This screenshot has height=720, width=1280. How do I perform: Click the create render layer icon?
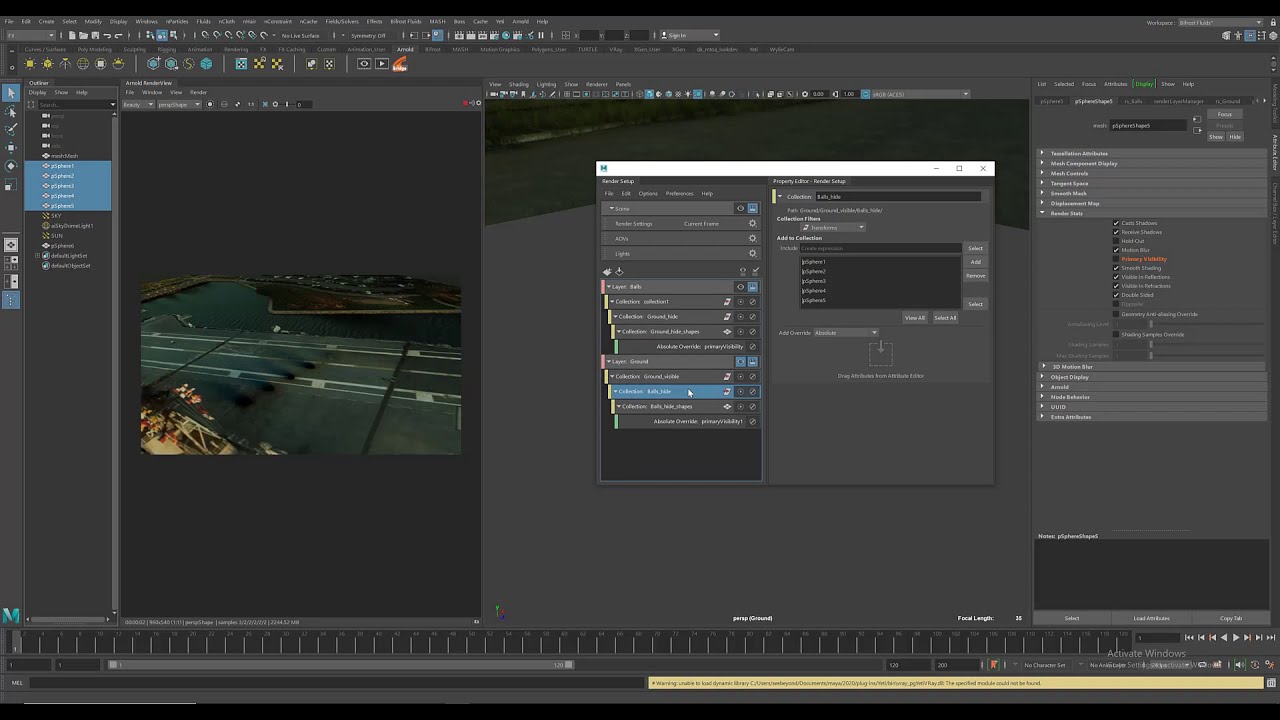click(x=607, y=271)
